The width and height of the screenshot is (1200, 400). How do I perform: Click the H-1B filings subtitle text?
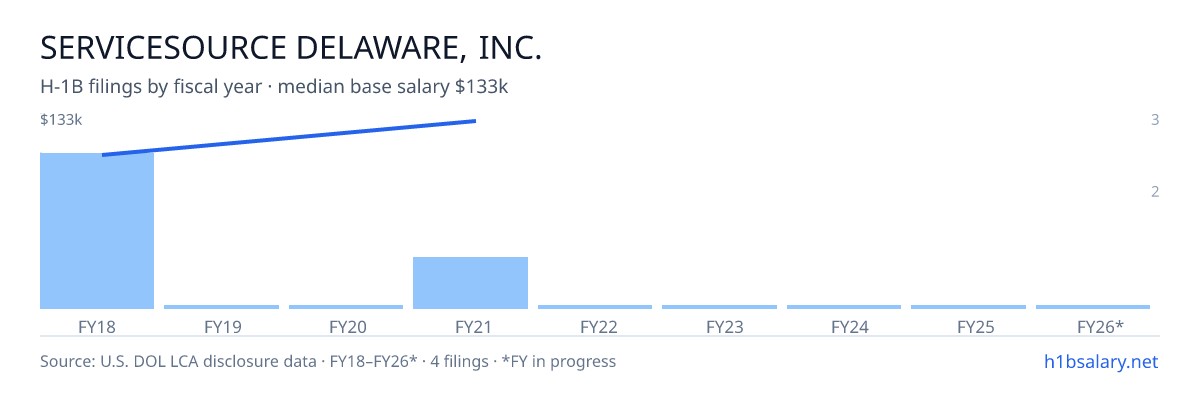pos(275,87)
